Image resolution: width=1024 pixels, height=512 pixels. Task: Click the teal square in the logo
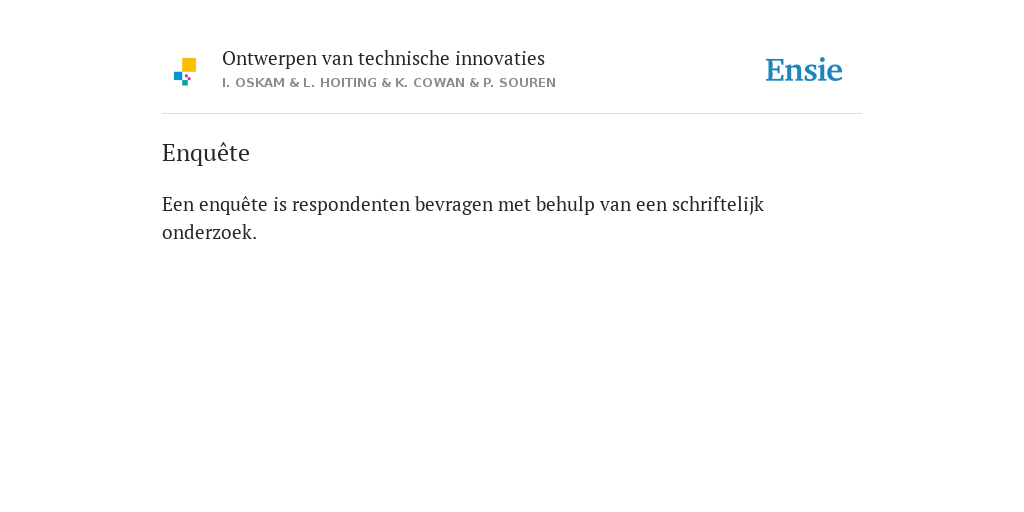[185, 83]
